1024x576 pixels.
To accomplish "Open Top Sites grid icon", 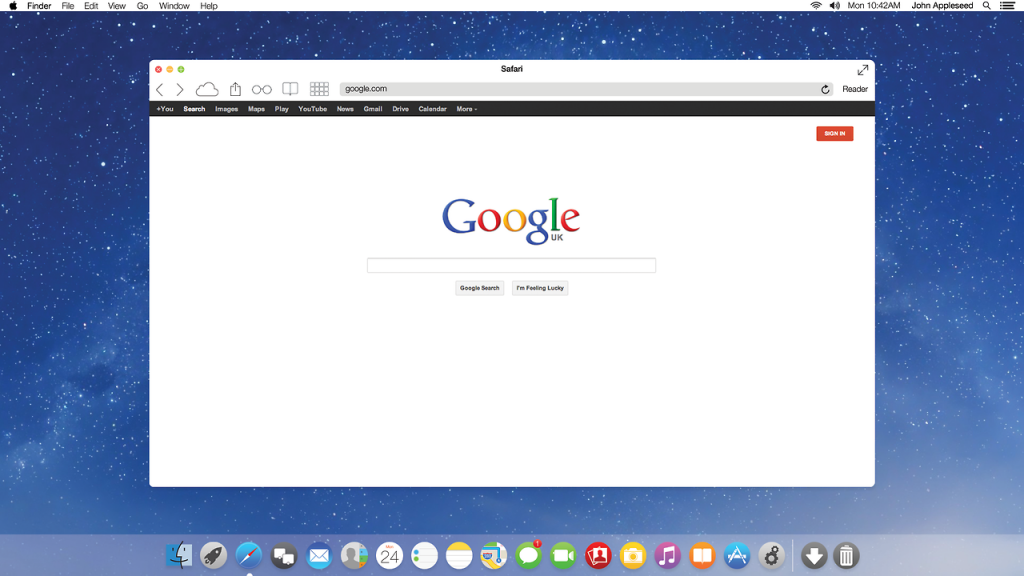I will point(319,89).
